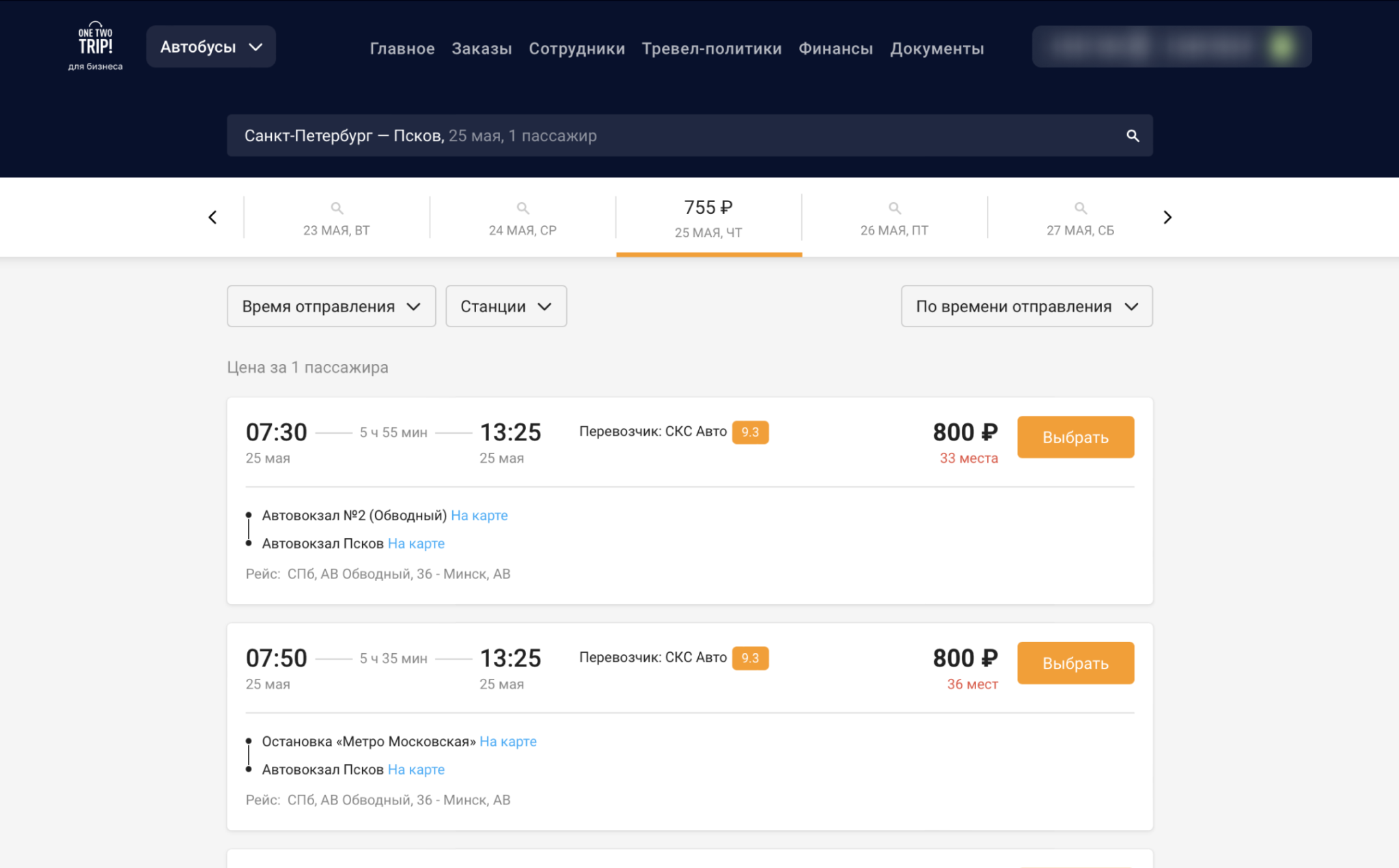Open the Автобусы transport dropdown
This screenshot has height=868, width=1399.
point(210,47)
